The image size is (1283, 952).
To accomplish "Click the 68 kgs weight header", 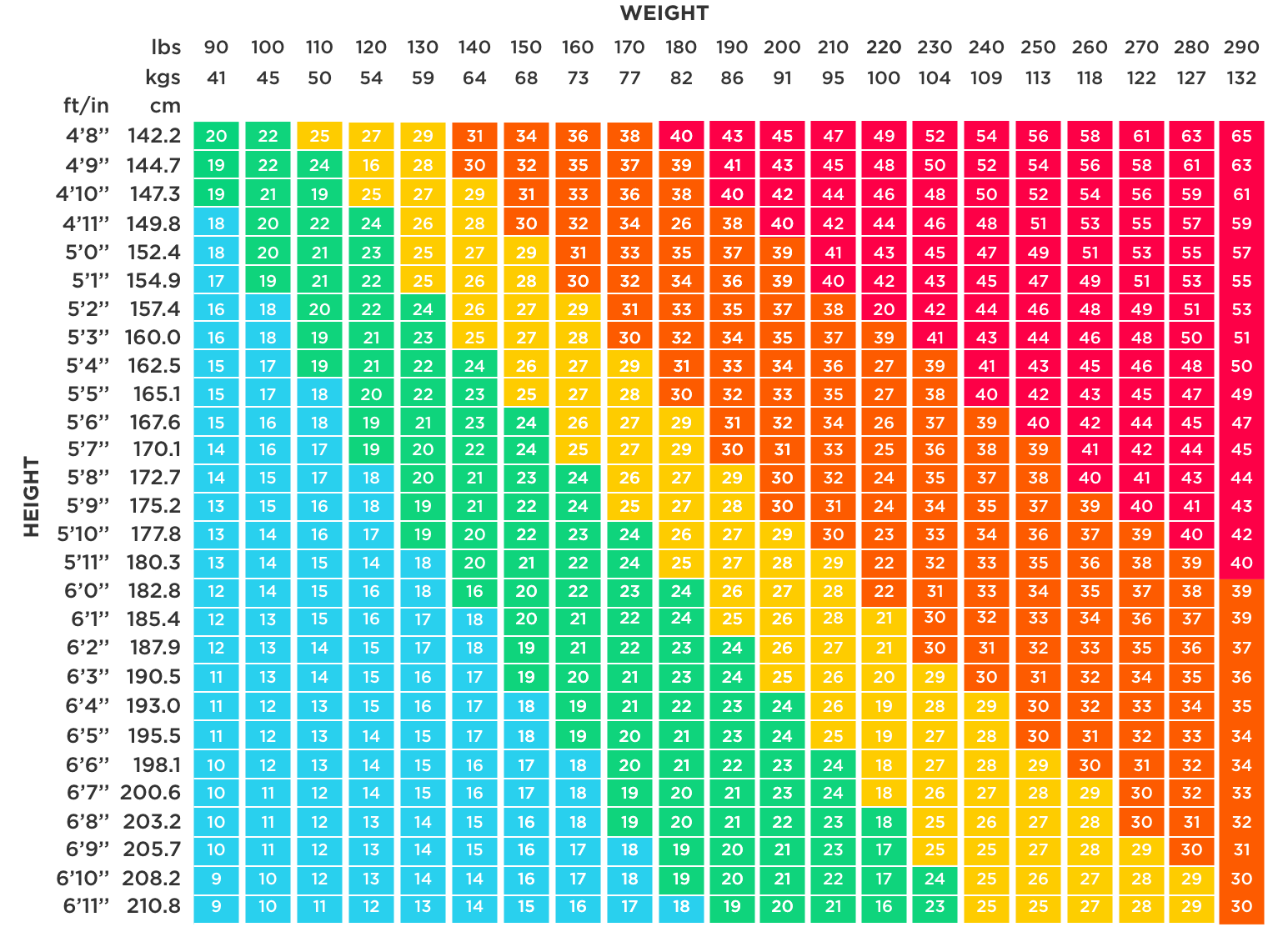I will click(x=526, y=78).
